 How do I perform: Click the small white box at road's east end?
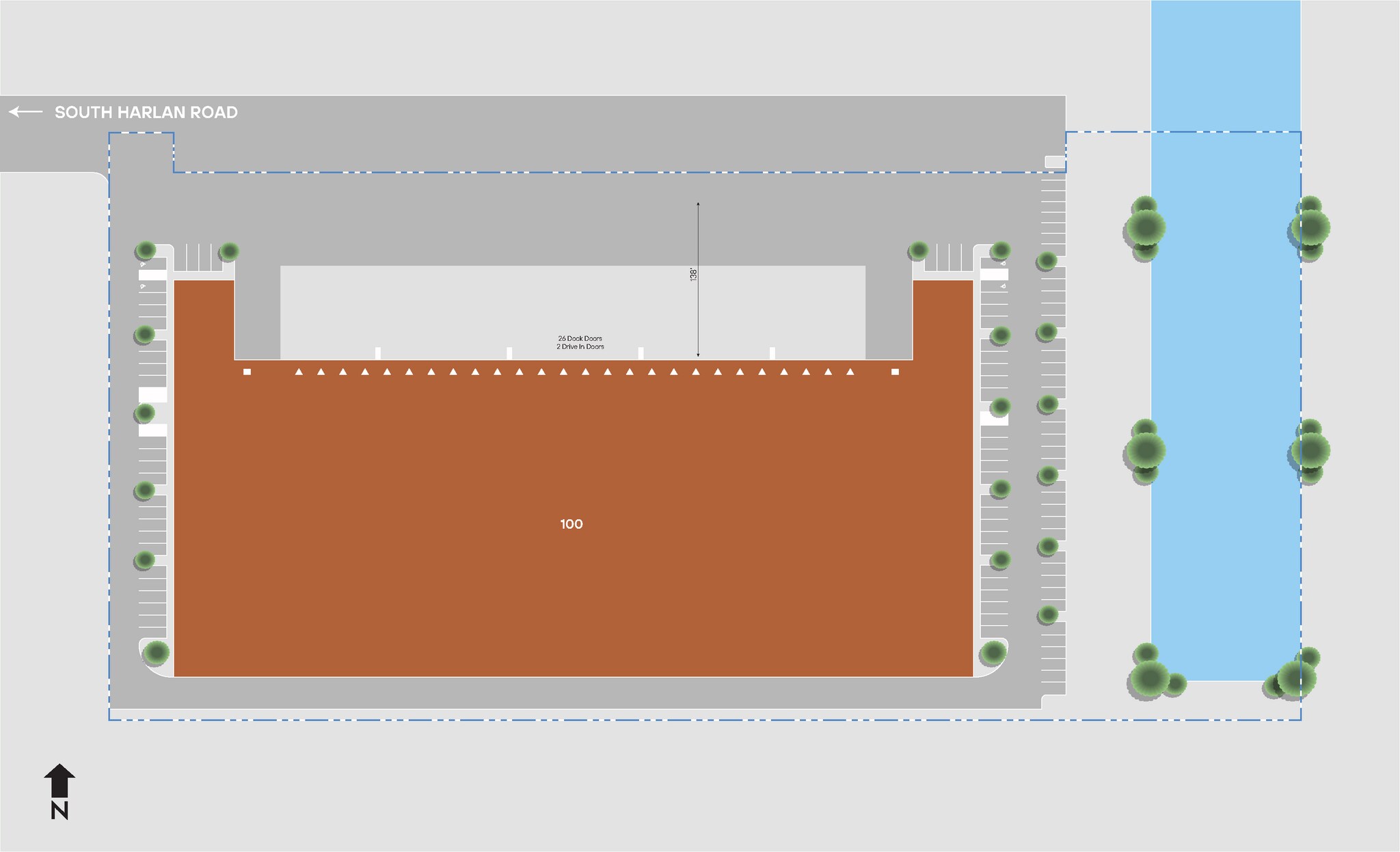point(1055,162)
